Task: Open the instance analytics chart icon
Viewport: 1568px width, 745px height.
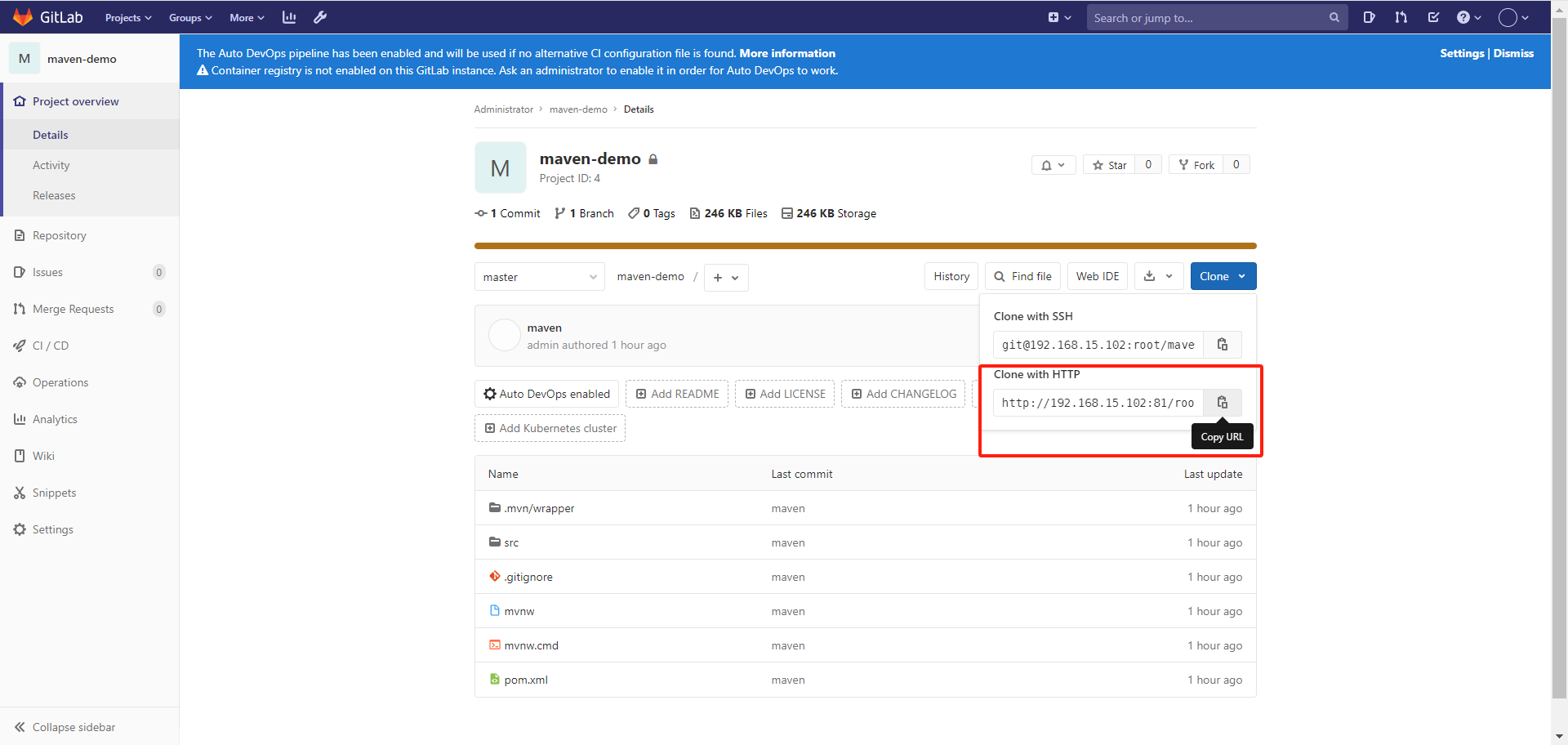Action: pos(289,17)
